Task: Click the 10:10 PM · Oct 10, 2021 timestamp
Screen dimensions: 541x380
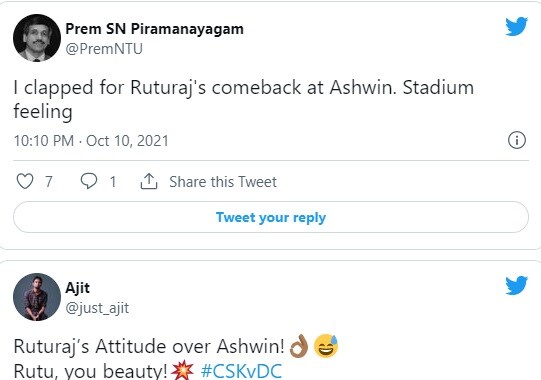Action: coord(91,141)
